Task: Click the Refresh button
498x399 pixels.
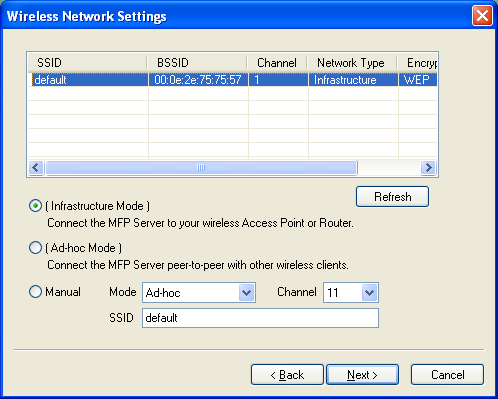Action: click(392, 197)
